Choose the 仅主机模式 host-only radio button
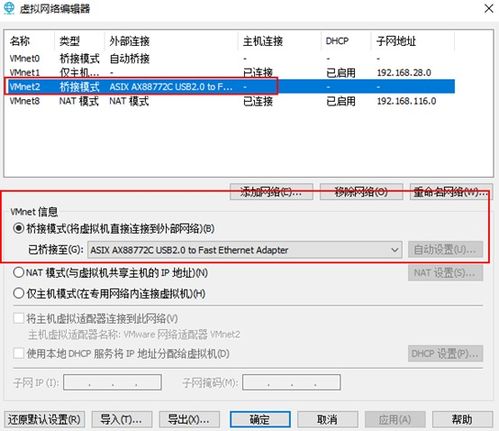The height and width of the screenshot is (431, 499). coord(18,294)
